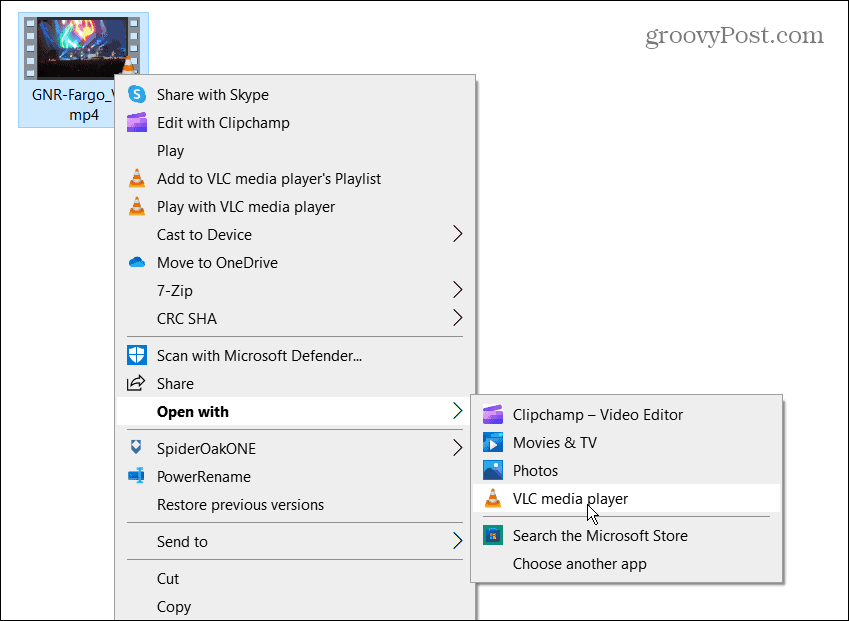The height and width of the screenshot is (621, 849).
Task: Open with Clipchamp – Video Editor
Action: click(626, 415)
